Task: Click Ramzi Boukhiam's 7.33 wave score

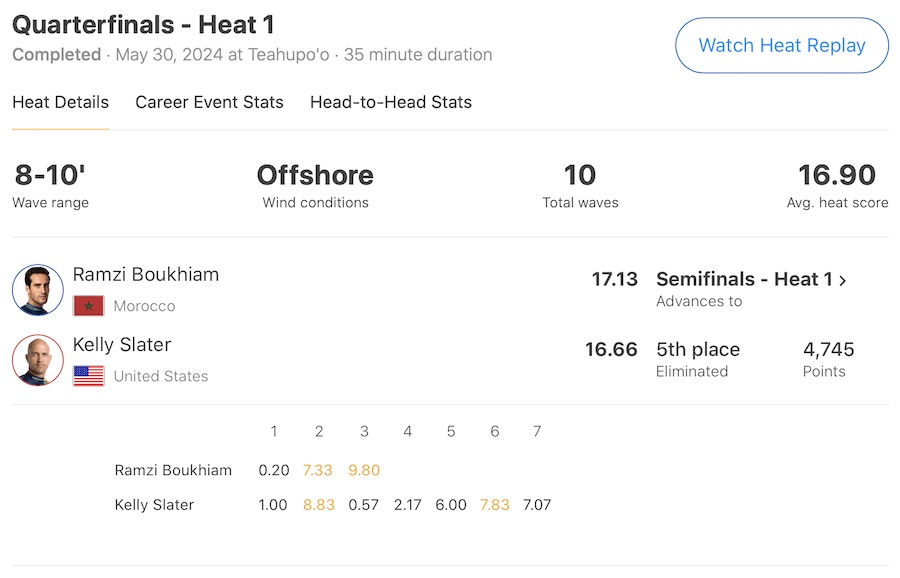Action: 317,470
